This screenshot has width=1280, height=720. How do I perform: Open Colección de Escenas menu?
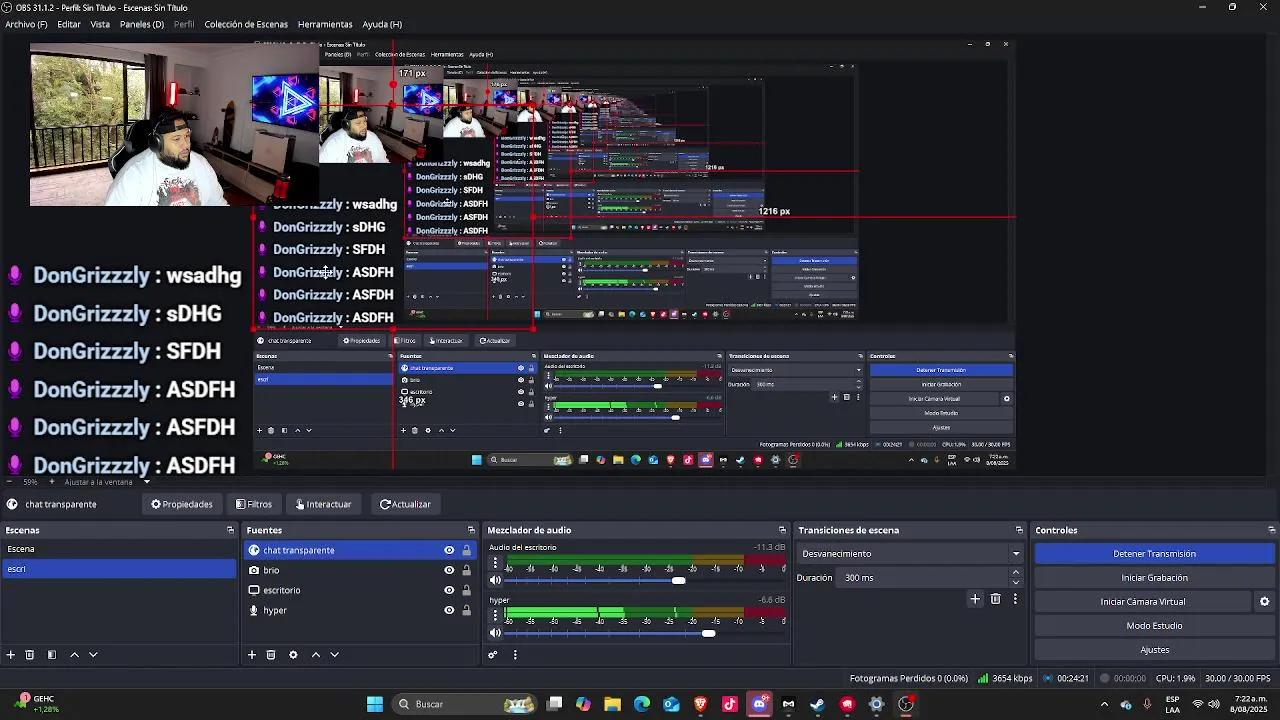coord(246,24)
